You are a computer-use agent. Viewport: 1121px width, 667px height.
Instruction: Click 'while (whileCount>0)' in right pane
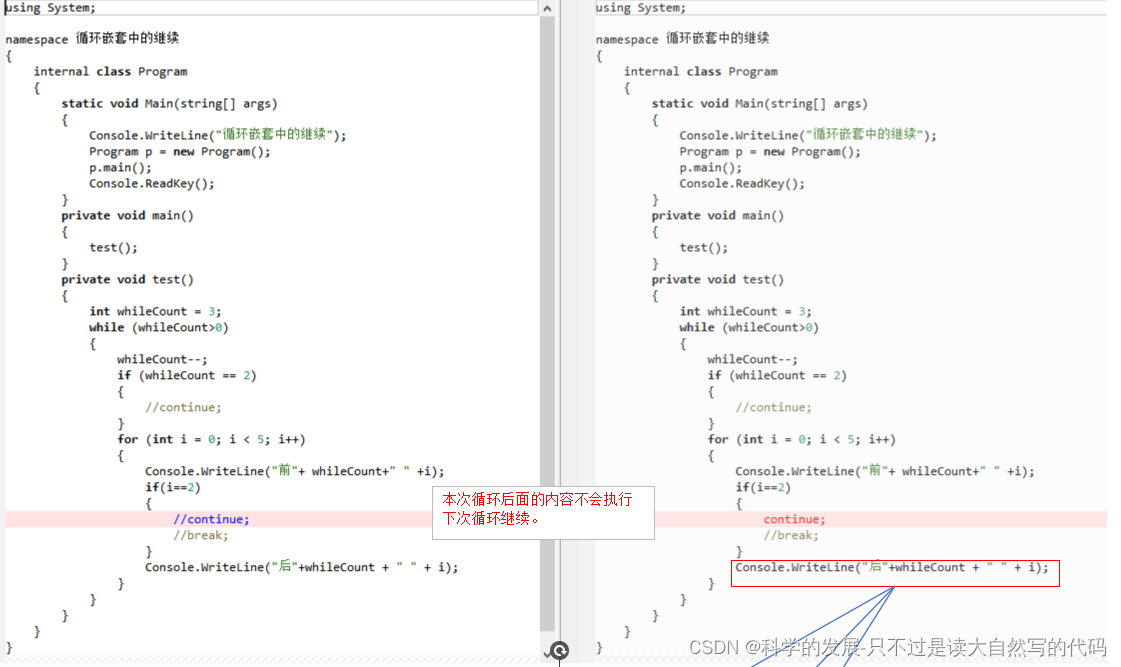(749, 327)
